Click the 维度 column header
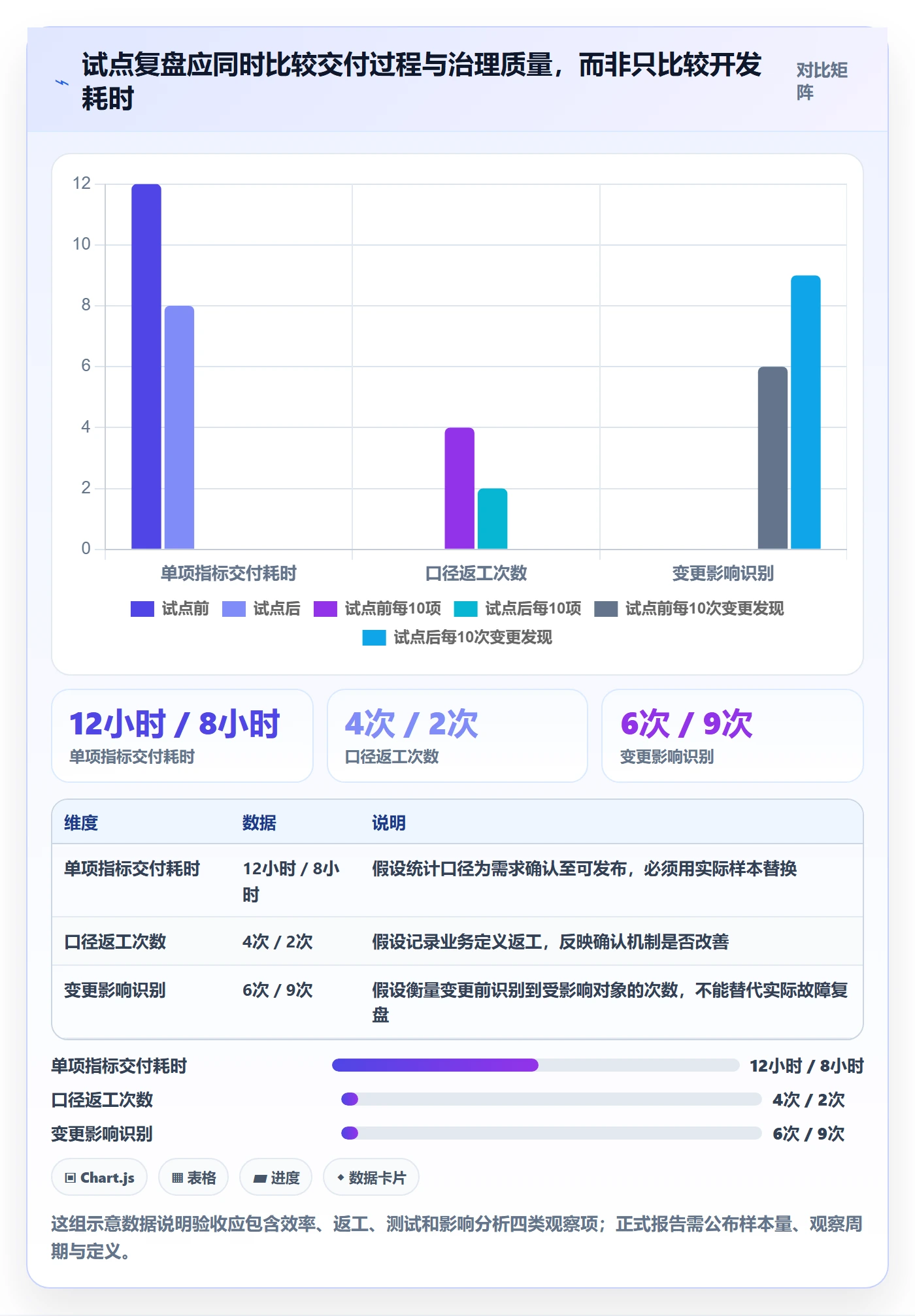This screenshot has width=915, height=1316. [81, 823]
